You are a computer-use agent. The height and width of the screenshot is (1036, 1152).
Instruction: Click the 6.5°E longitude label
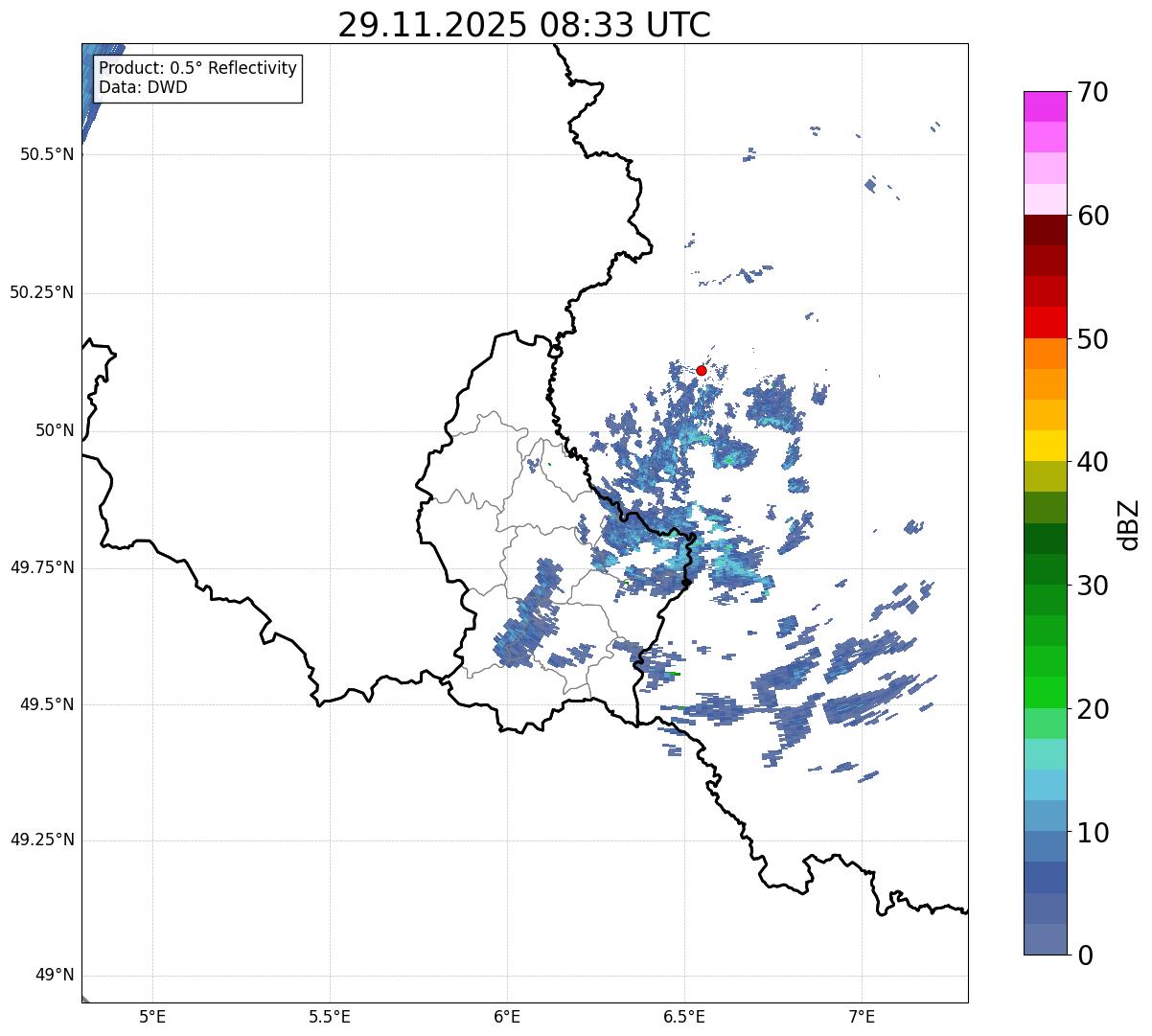tap(684, 1017)
